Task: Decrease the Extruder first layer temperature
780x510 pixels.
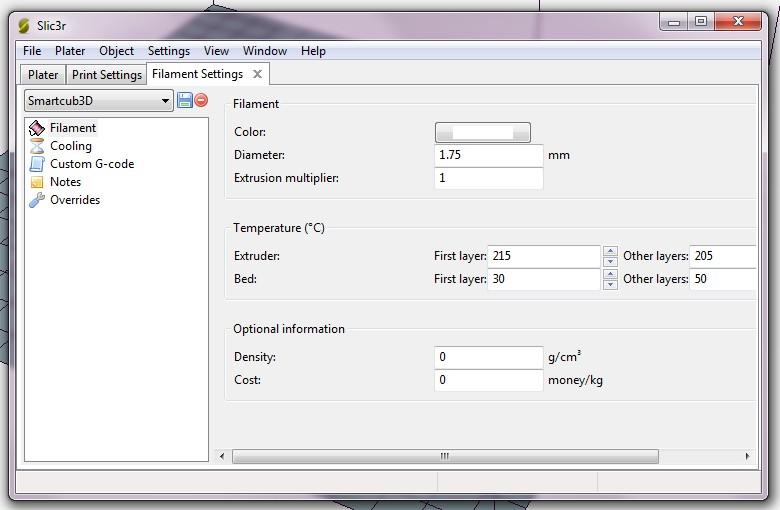Action: click(x=610, y=262)
